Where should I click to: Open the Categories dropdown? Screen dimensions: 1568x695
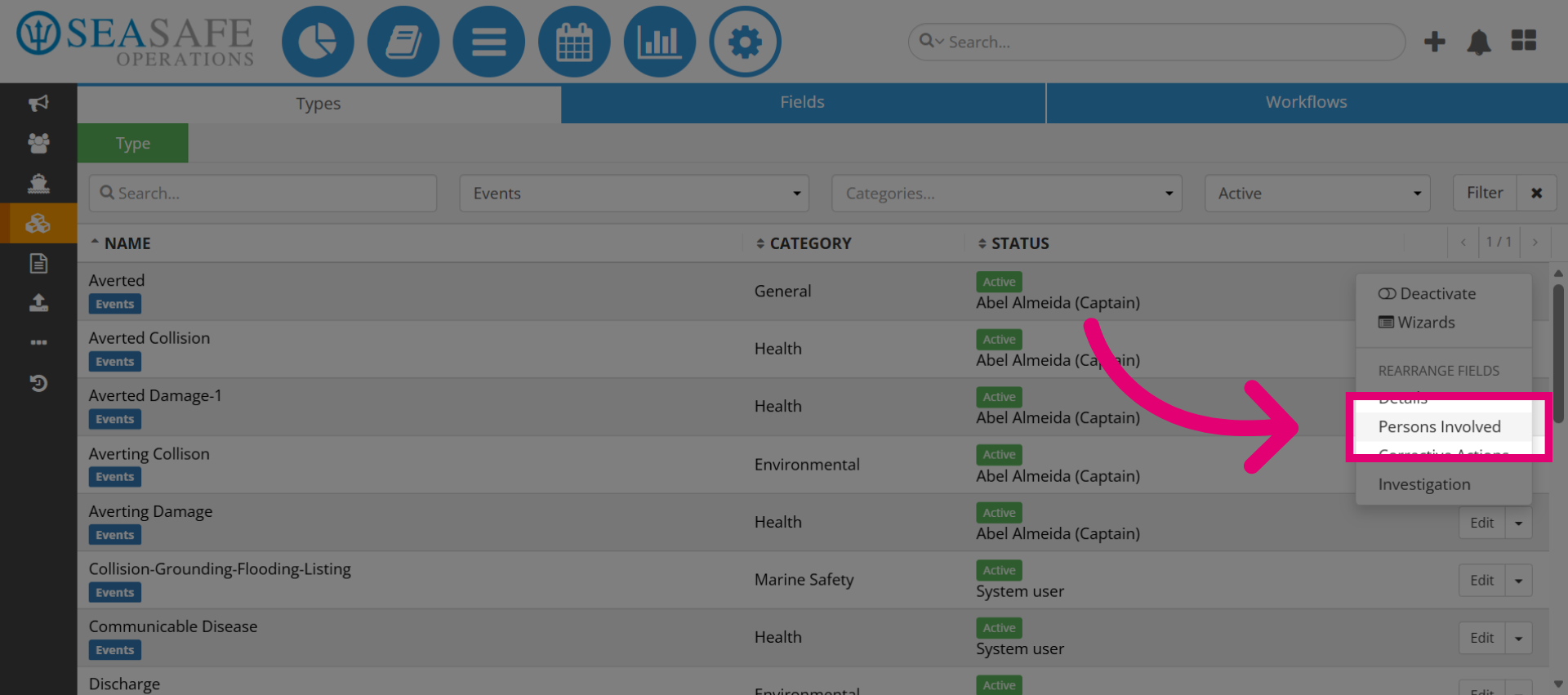tap(1007, 194)
